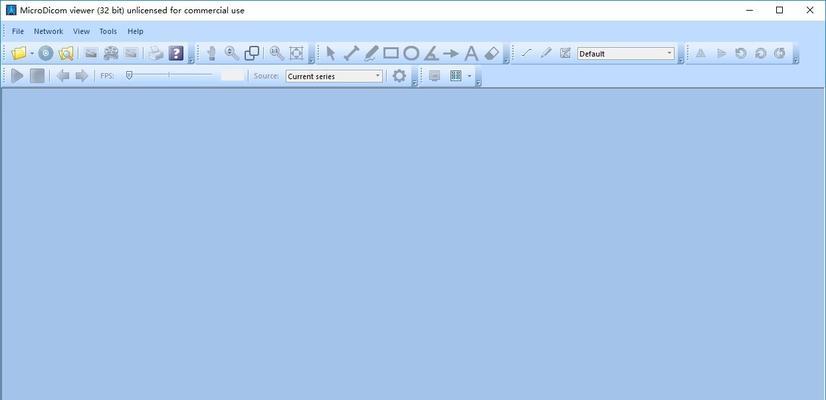826x400 pixels.
Task: Click the flip vertical triangle icon
Action: coord(721,53)
